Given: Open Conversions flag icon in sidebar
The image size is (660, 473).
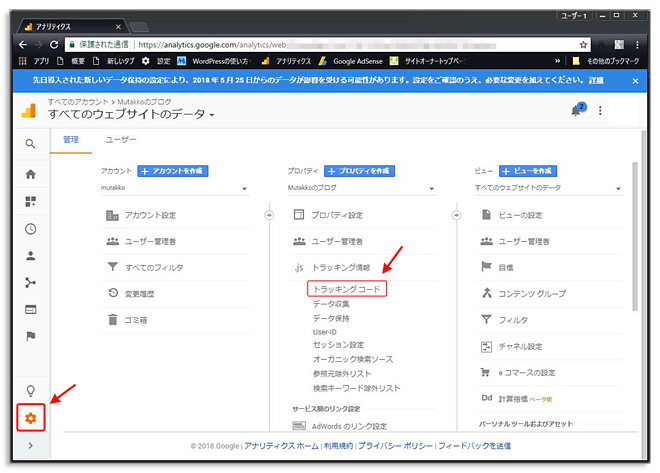Looking at the screenshot, I should (x=30, y=336).
